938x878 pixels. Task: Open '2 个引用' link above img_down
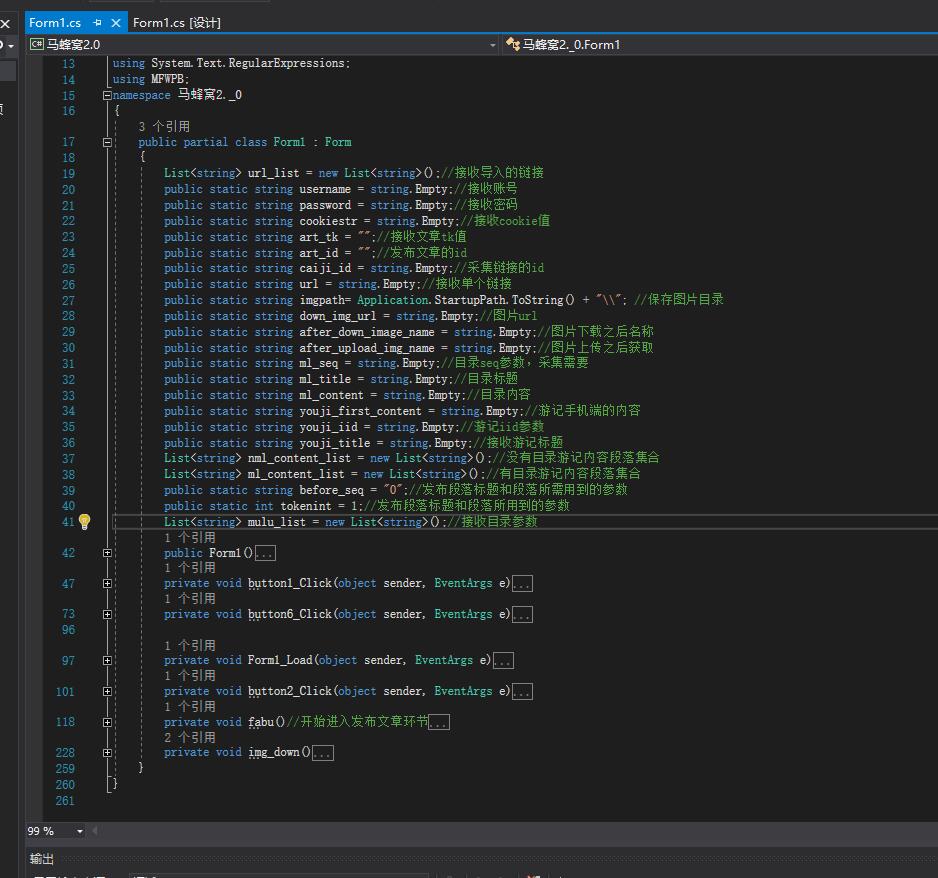190,737
